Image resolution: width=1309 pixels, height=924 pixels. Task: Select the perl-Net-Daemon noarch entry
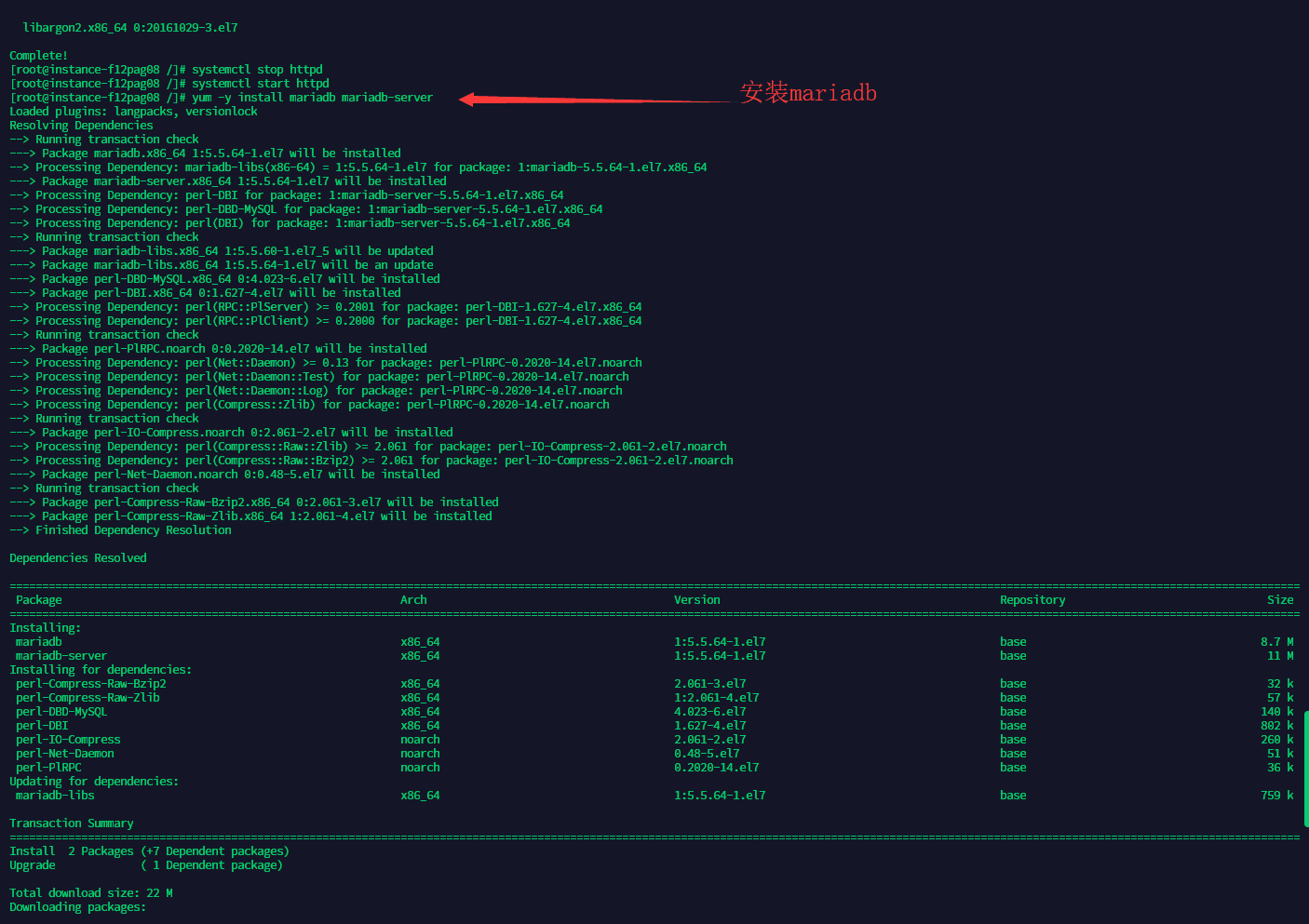pos(64,753)
